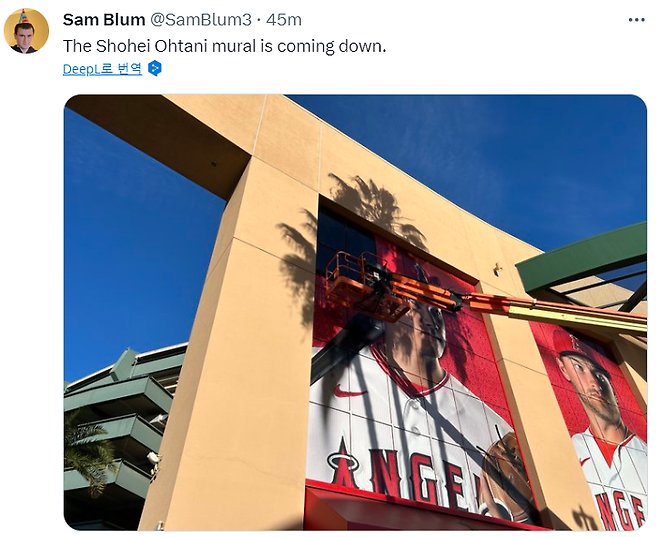Click the 'Sam Blum' display name
658x537 pixels.
click(x=104, y=20)
